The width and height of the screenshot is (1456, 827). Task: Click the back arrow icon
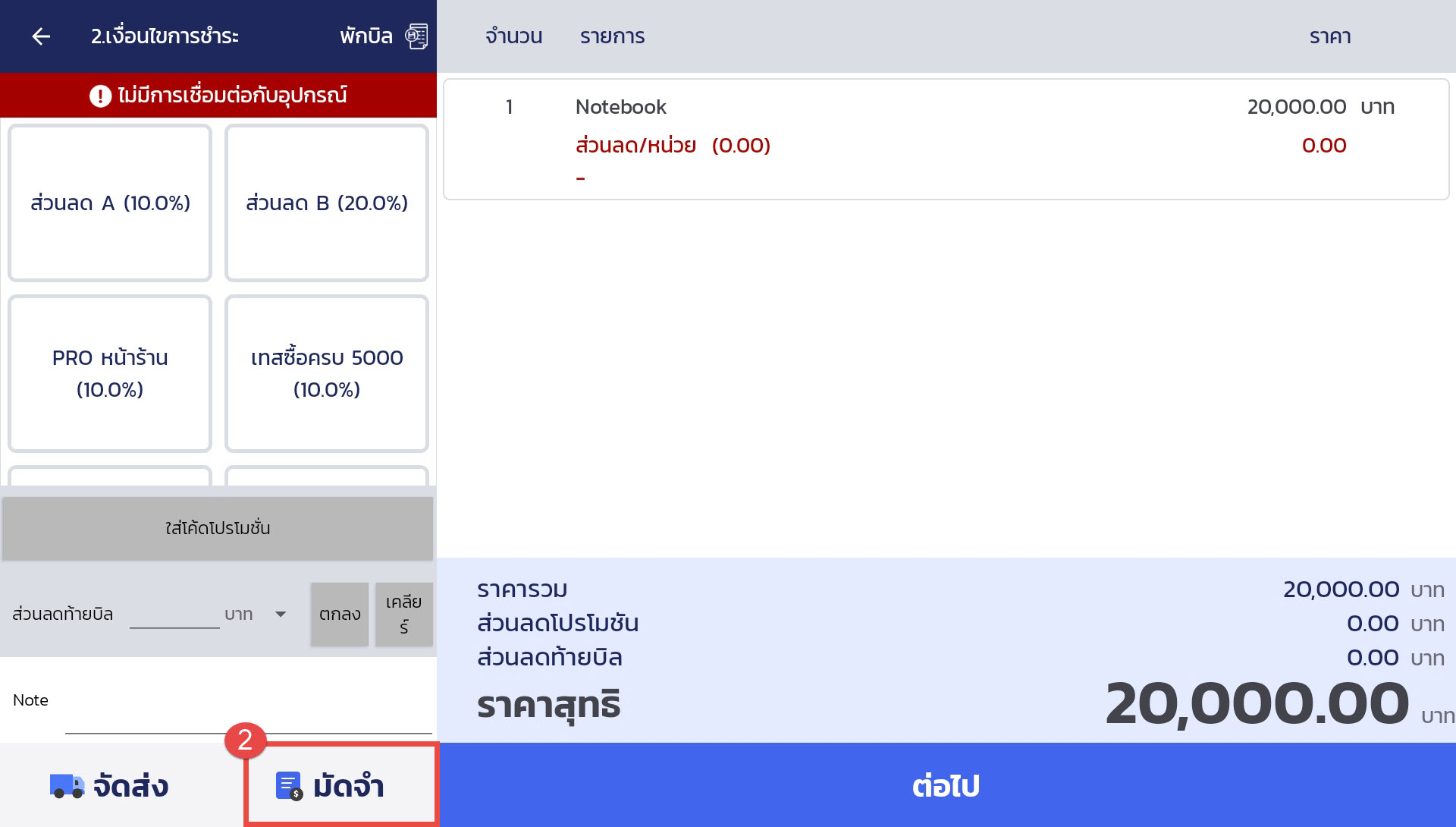click(x=41, y=36)
